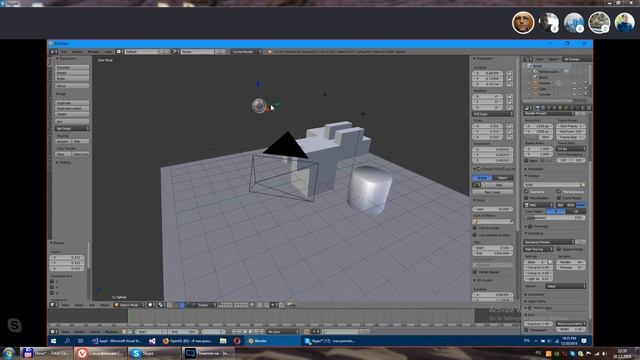The image size is (640, 360).
Task: Toggle Camera visibility eye in outliner
Action: point(574,83)
